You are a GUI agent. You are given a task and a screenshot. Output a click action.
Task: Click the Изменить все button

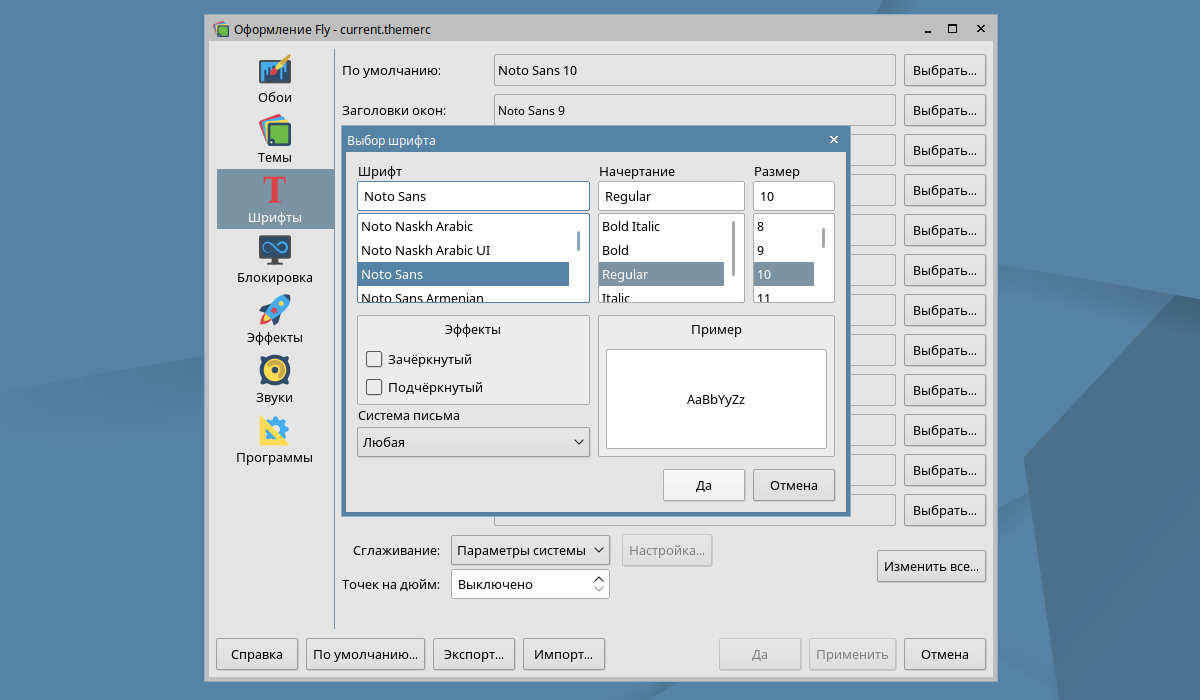coord(931,566)
